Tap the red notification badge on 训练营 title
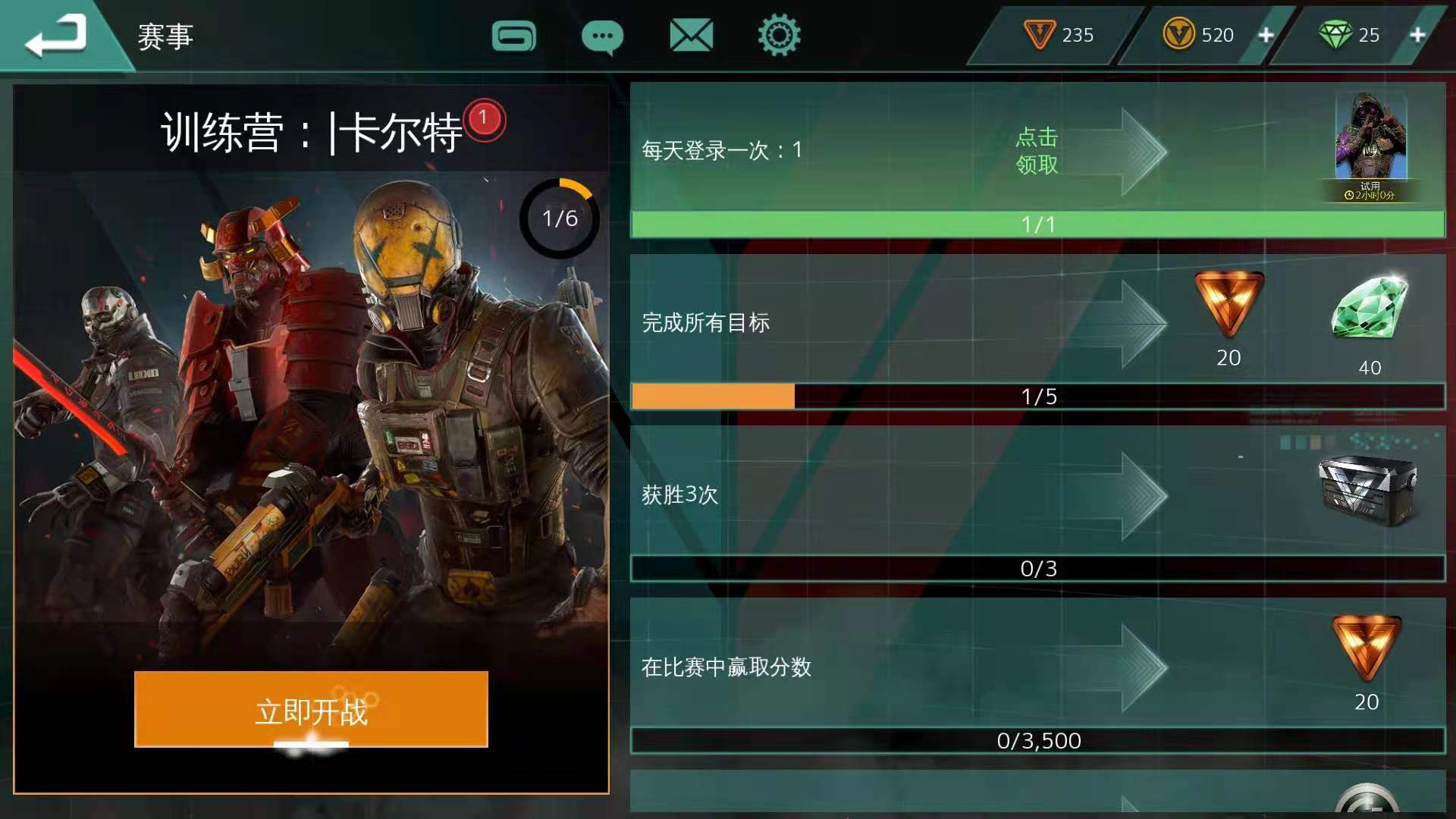The width and height of the screenshot is (1456, 819). 485,120
